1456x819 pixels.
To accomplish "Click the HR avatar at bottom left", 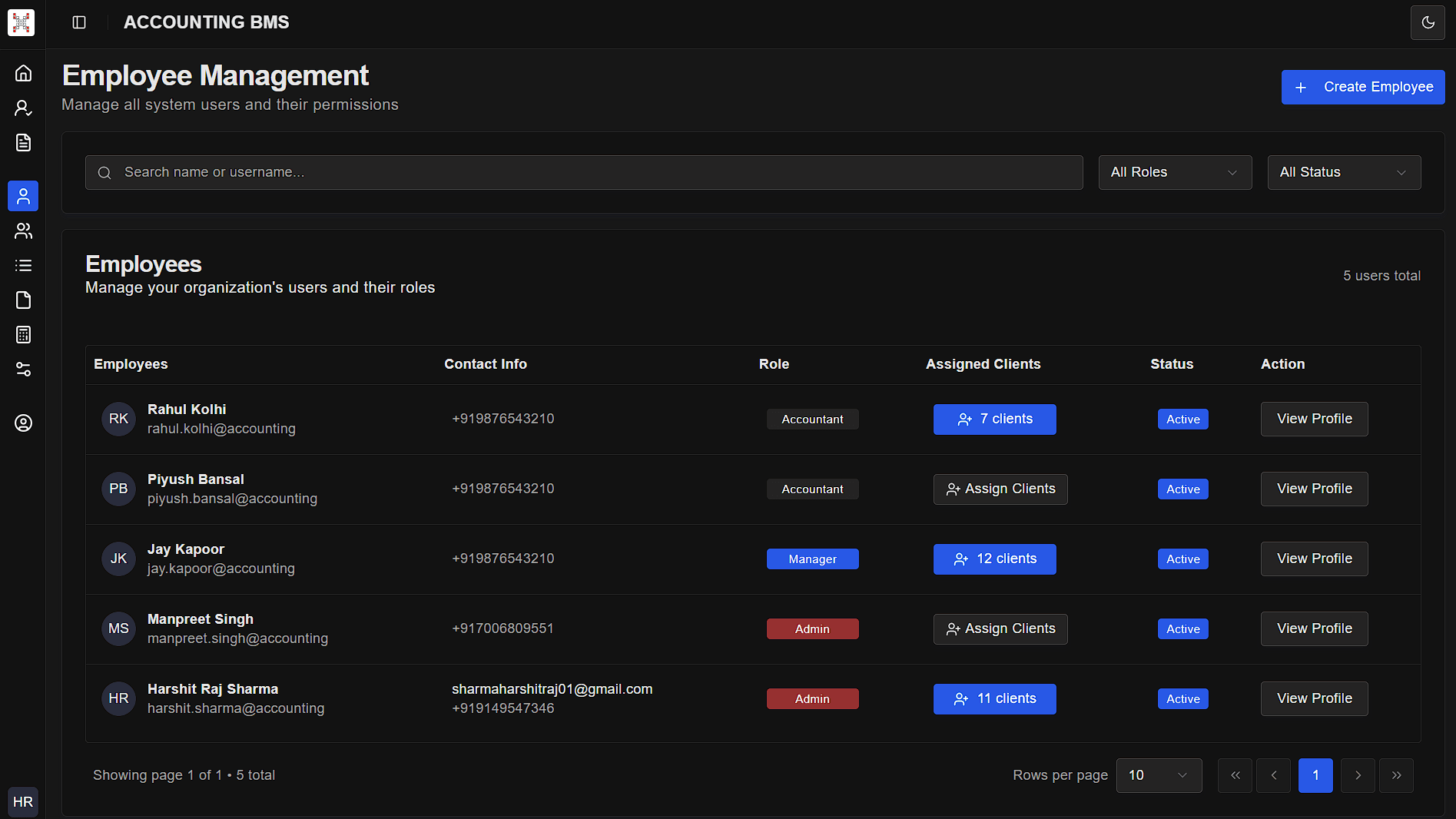I will (x=23, y=801).
